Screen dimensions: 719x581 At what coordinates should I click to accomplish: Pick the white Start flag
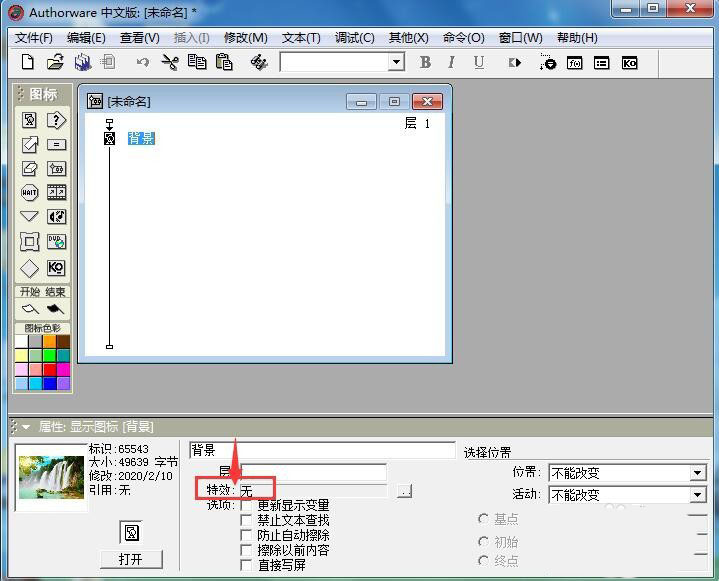pos(30,309)
